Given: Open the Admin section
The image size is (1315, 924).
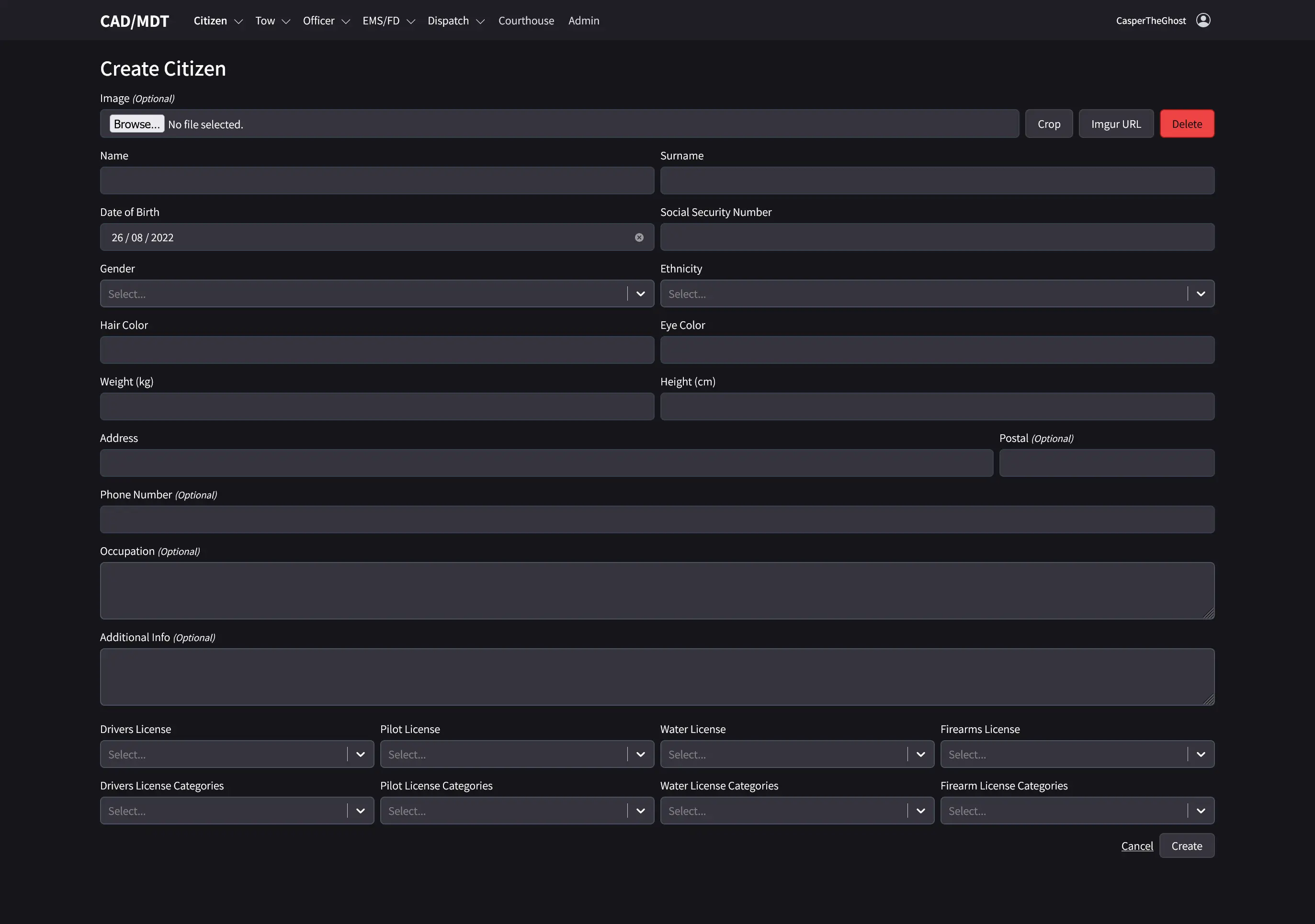Looking at the screenshot, I should coord(584,20).
